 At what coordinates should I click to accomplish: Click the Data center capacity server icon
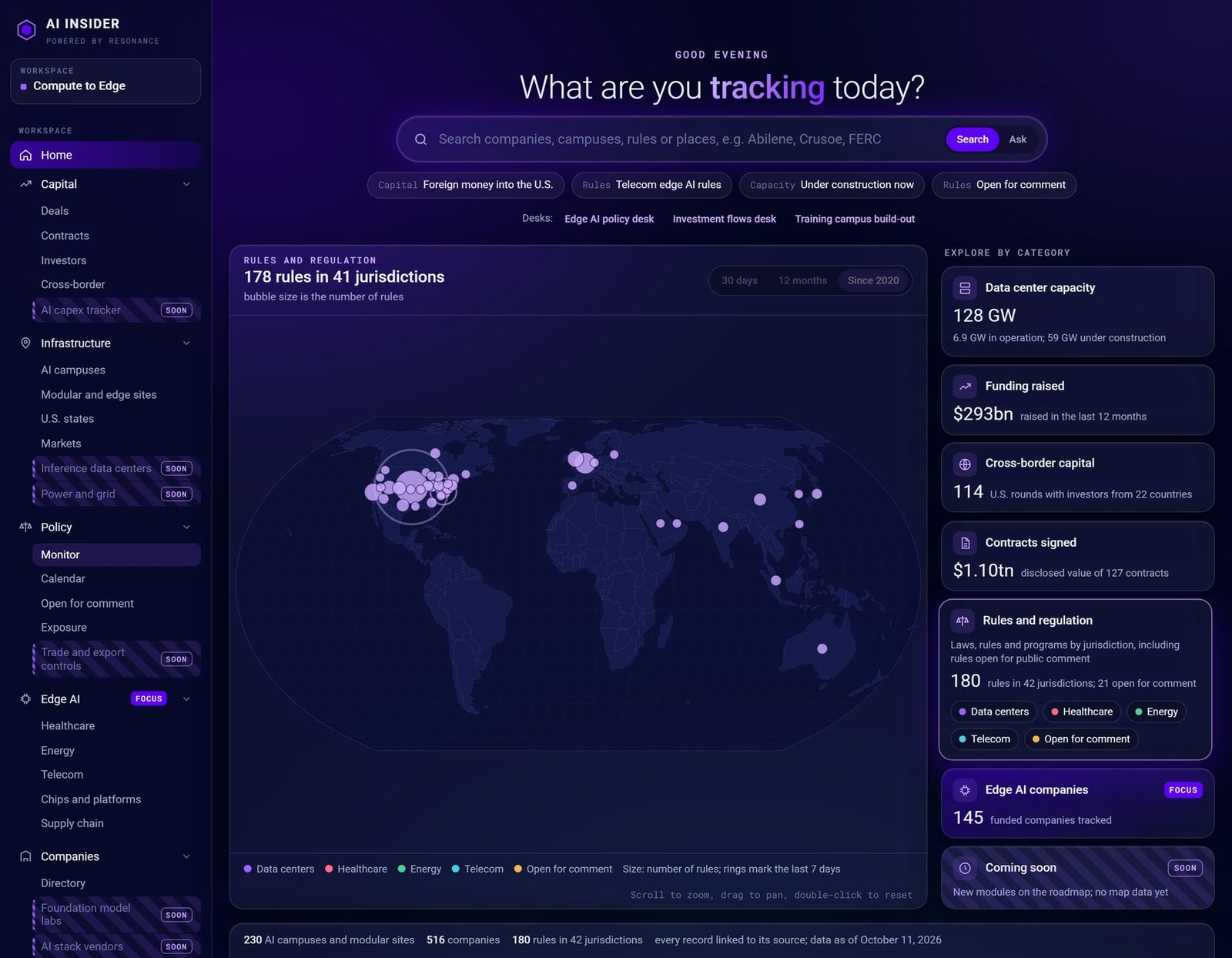coord(965,288)
